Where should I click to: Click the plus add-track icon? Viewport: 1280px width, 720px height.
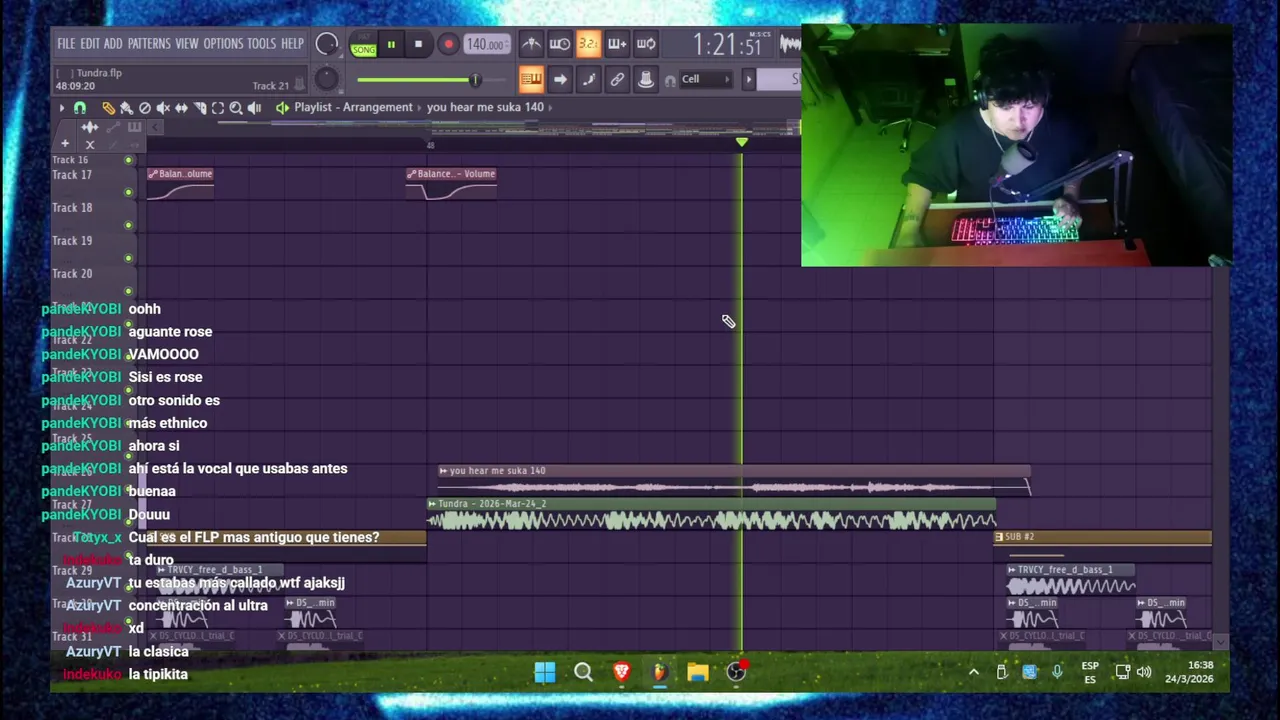tap(65, 144)
